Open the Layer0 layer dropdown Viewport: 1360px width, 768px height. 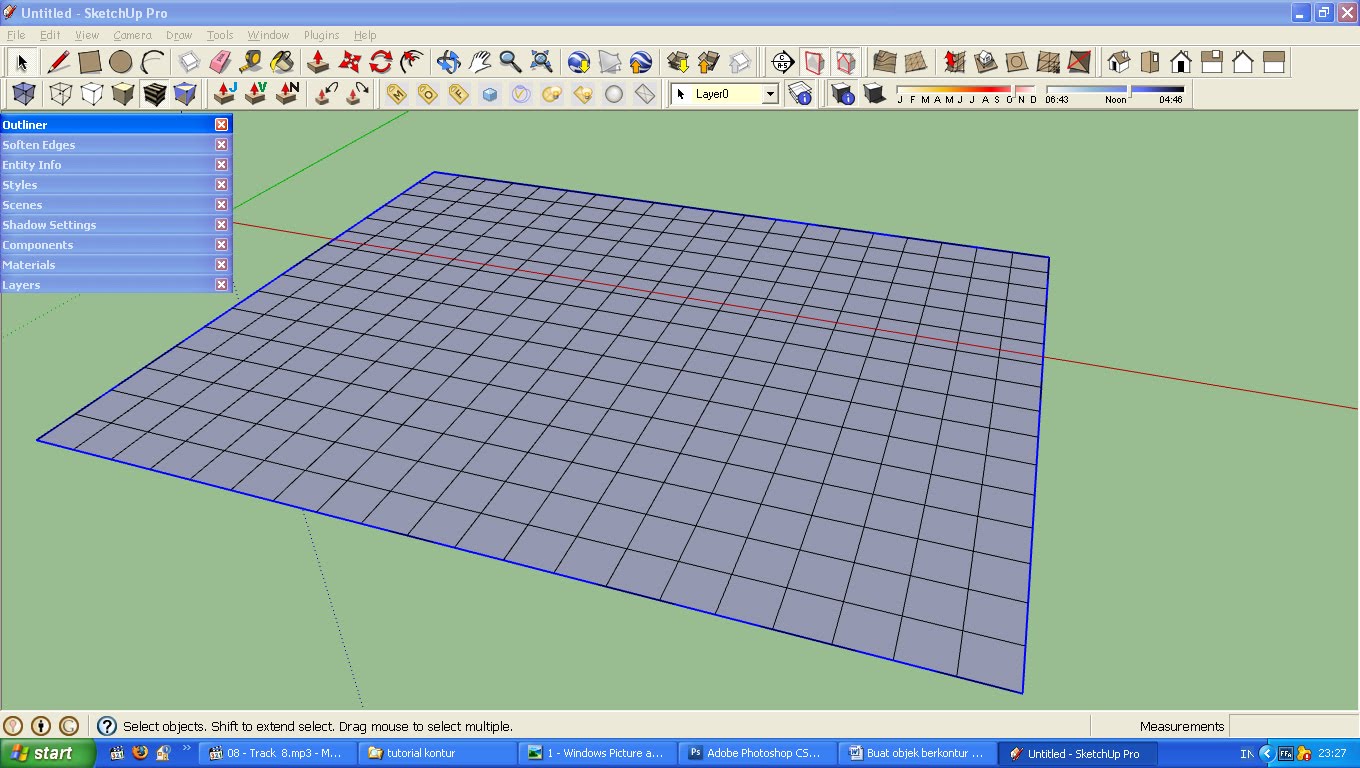[770, 94]
